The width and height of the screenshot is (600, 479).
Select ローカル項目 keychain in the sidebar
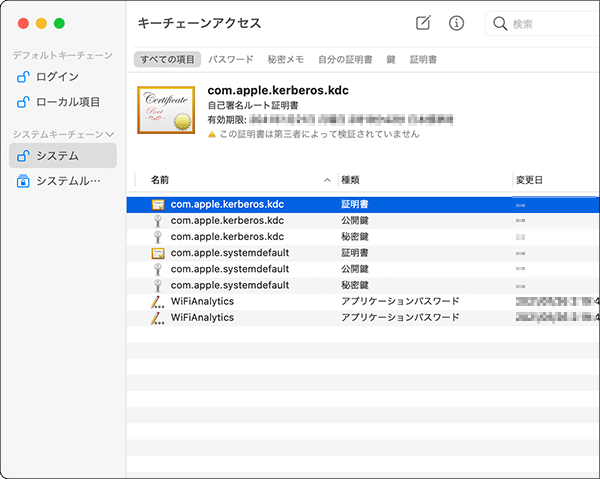click(x=68, y=101)
